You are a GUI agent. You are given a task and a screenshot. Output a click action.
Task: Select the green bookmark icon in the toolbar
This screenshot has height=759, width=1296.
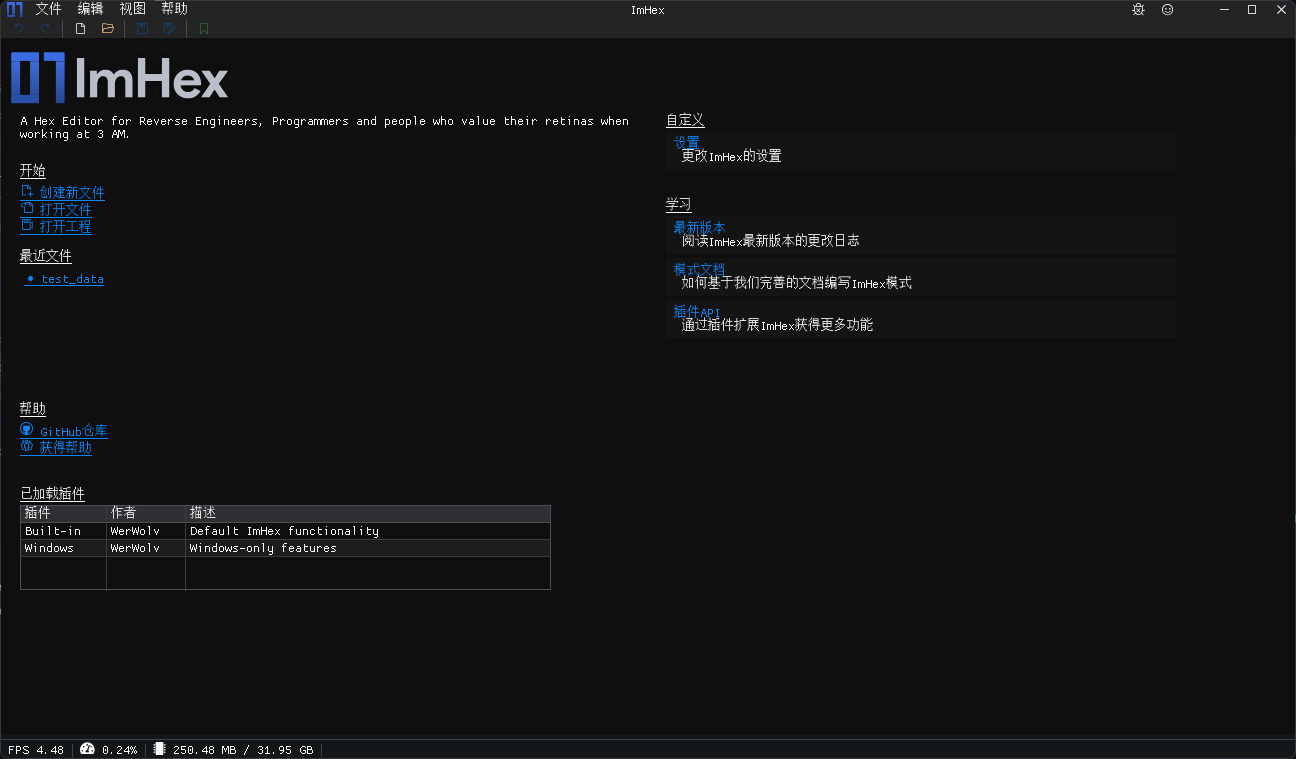click(203, 28)
